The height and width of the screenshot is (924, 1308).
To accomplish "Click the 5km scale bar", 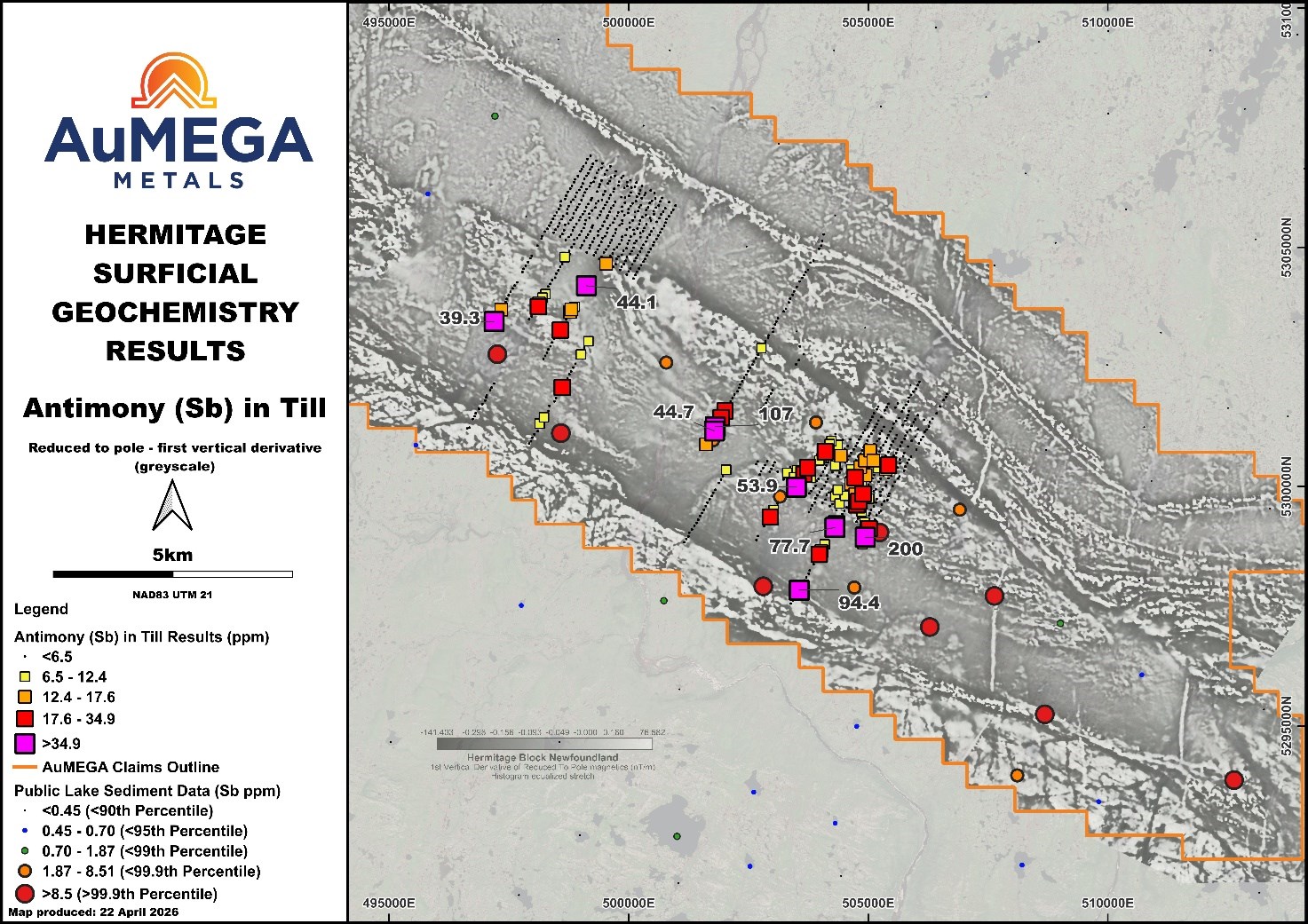I will tap(172, 574).
